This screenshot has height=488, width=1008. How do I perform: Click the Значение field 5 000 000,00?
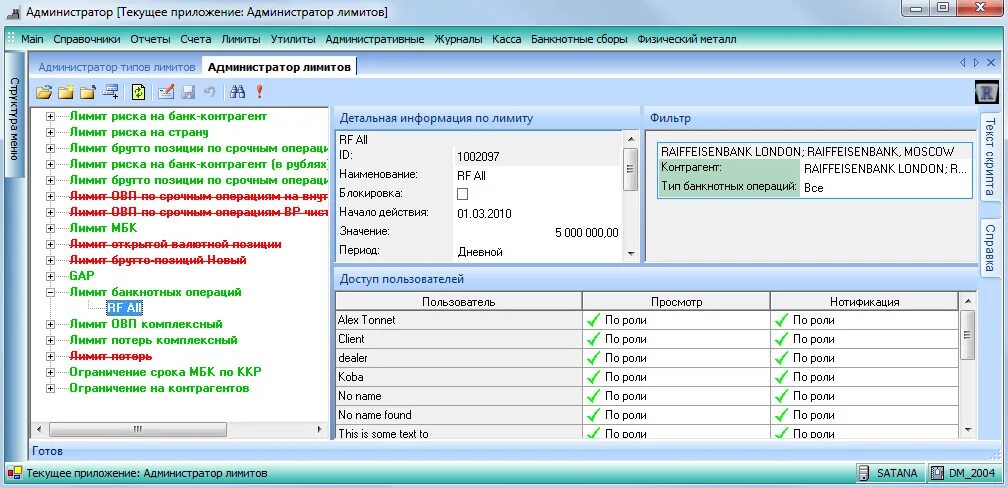click(586, 232)
